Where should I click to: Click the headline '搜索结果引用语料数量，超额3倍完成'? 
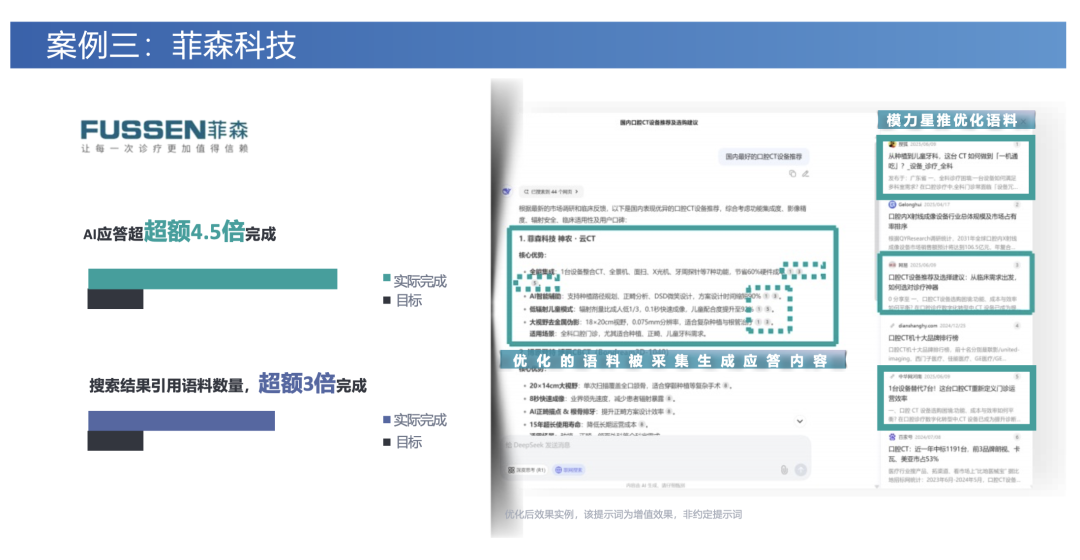[x=228, y=384]
